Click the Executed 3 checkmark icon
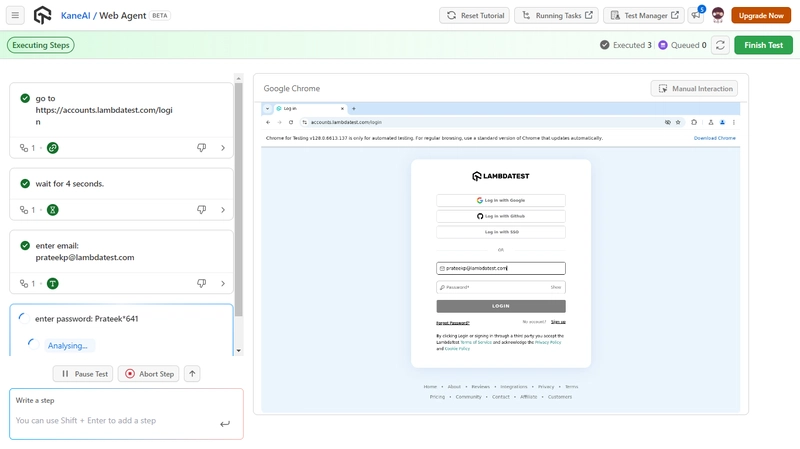Screen dimensions: 800x449 [x=605, y=45]
